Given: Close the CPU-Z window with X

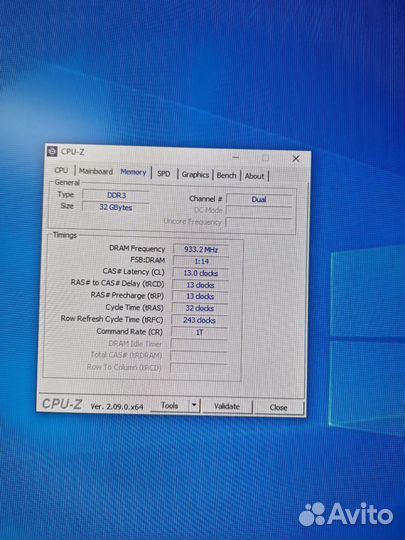Looking at the screenshot, I should [x=296, y=158].
